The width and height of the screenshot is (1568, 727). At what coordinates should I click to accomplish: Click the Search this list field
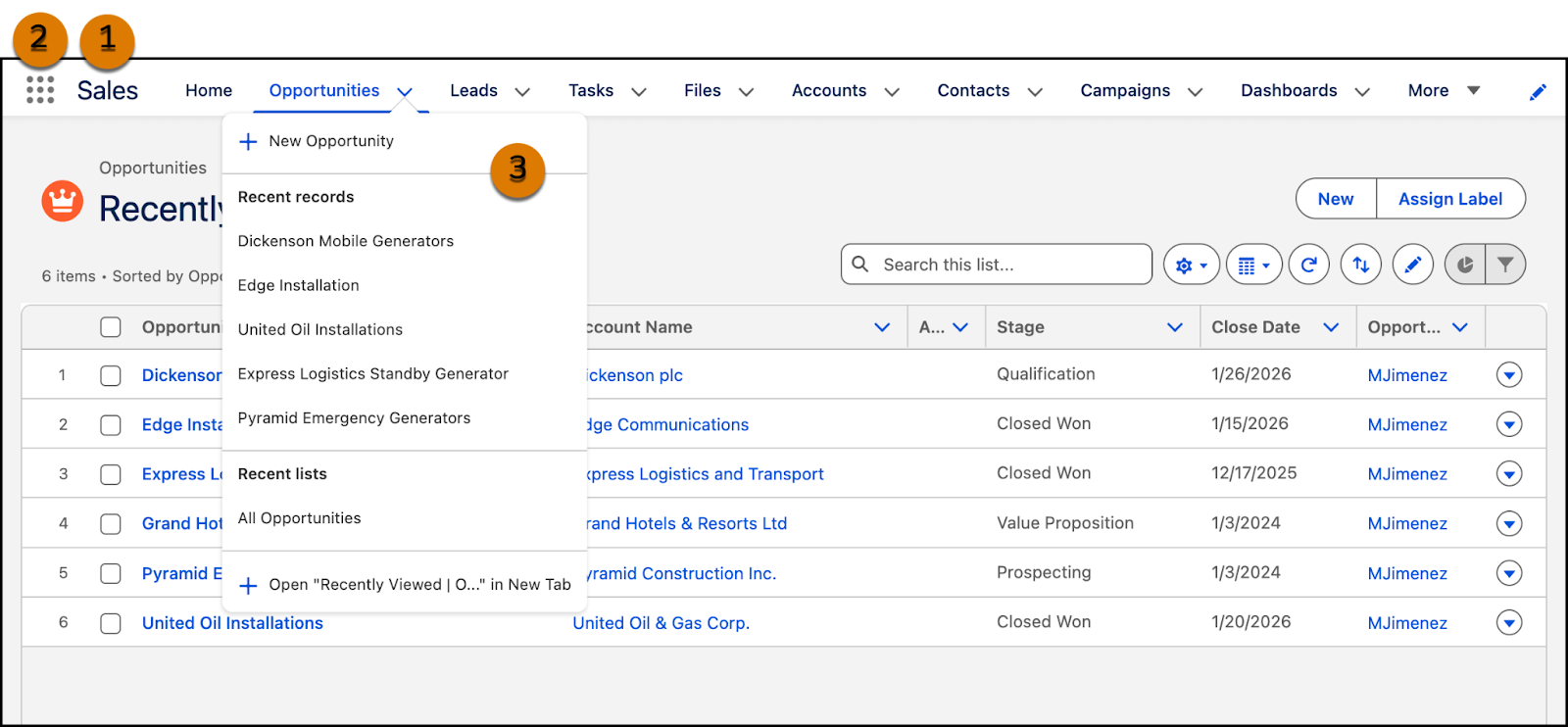click(1009, 265)
